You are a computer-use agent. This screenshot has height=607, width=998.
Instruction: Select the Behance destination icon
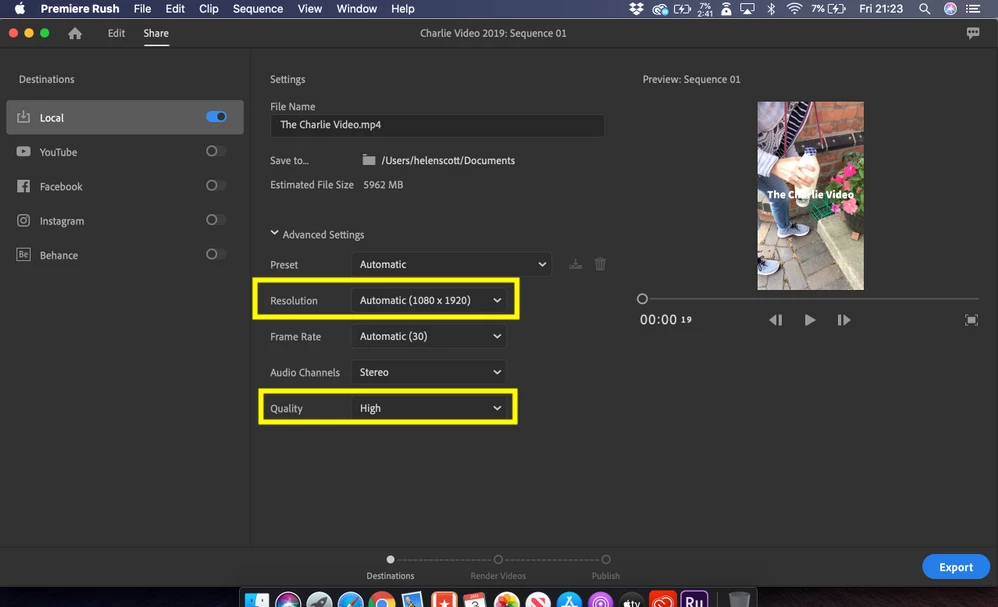click(24, 255)
